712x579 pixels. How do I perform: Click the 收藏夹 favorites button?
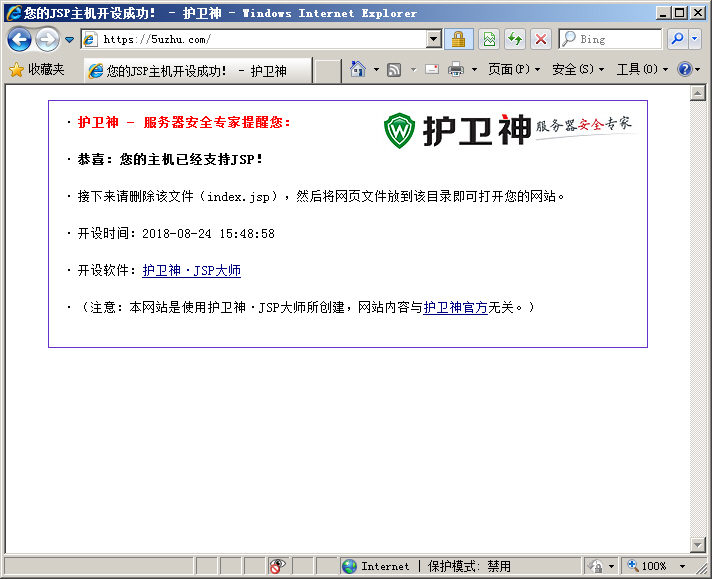[x=37, y=70]
